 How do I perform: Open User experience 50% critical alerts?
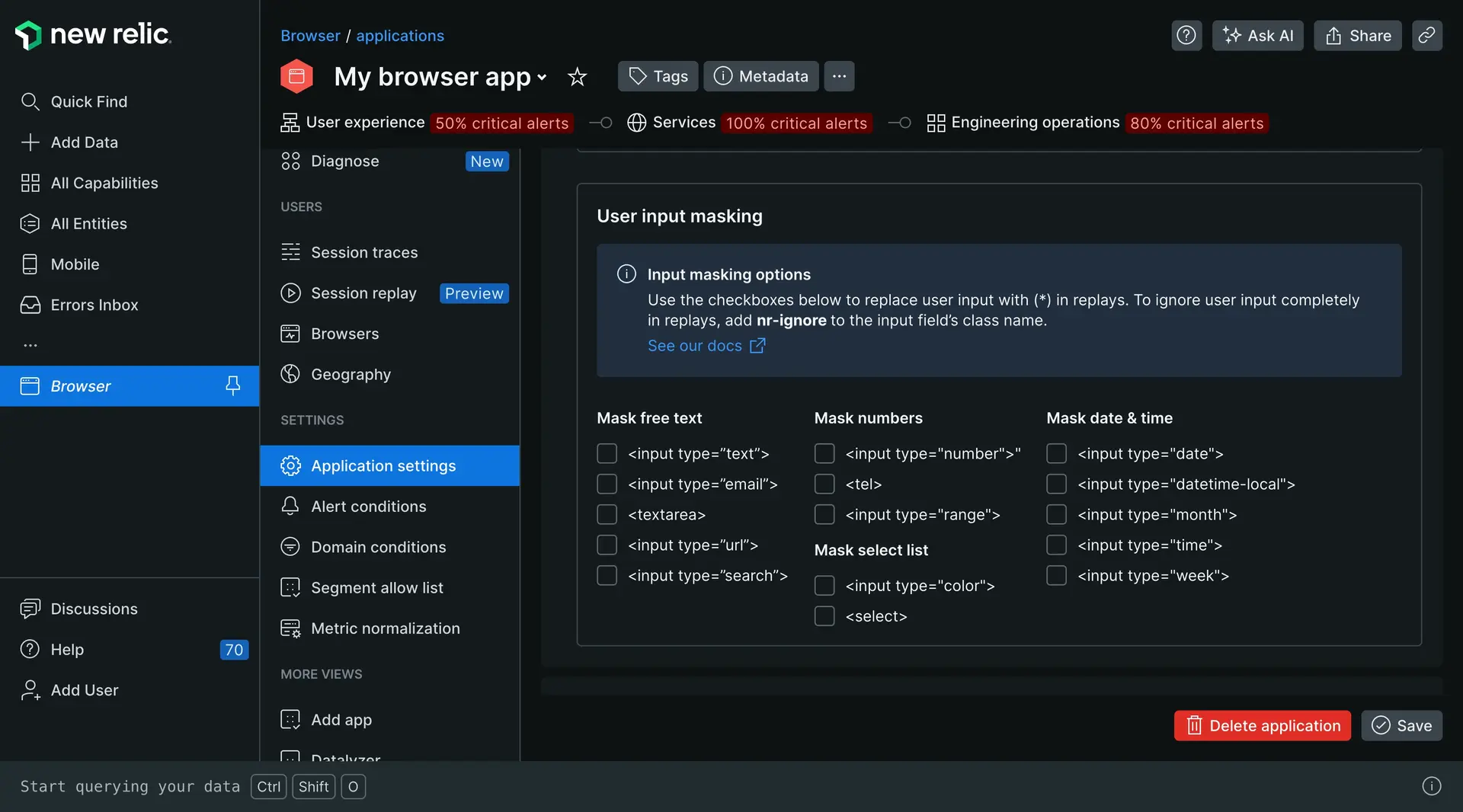point(427,123)
